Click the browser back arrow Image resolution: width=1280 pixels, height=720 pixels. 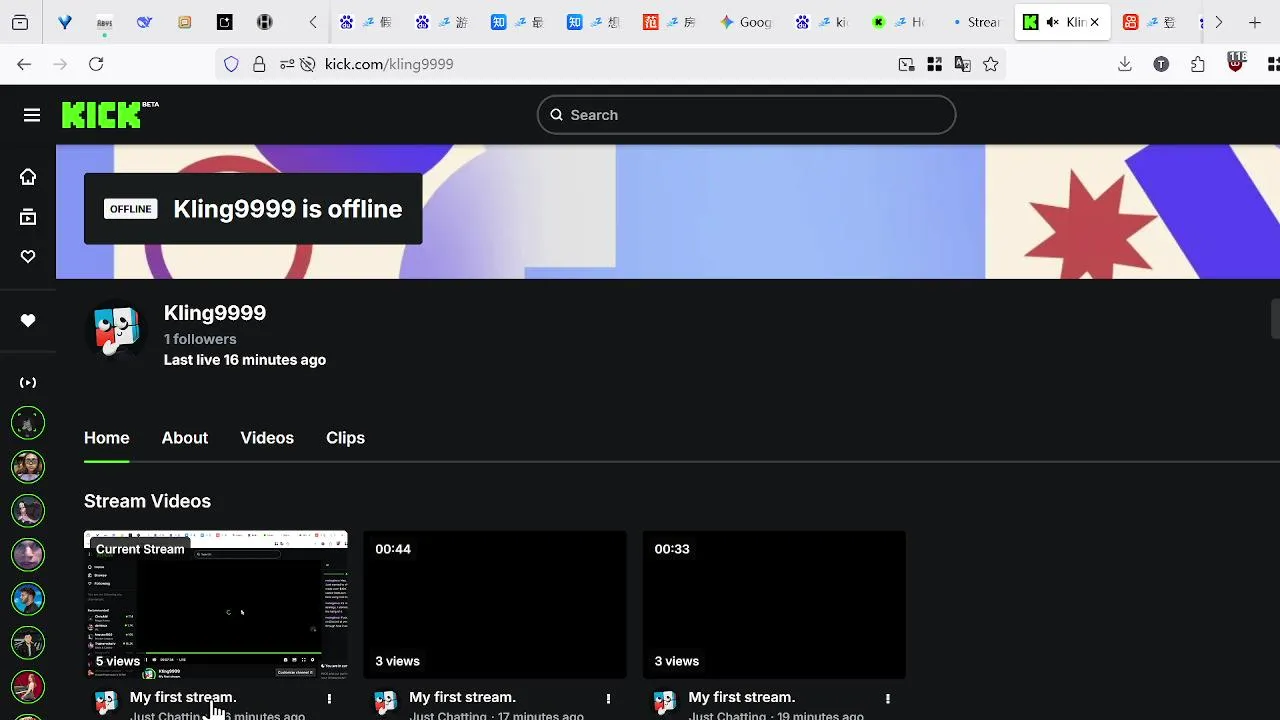[24, 64]
